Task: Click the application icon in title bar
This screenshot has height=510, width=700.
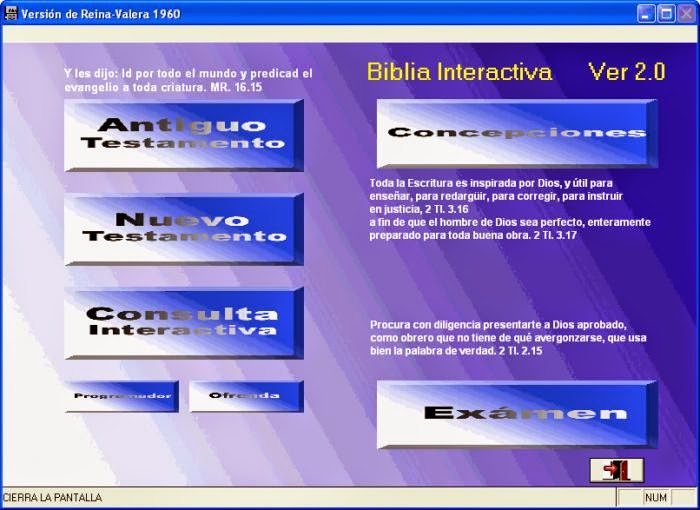Action: (10, 13)
